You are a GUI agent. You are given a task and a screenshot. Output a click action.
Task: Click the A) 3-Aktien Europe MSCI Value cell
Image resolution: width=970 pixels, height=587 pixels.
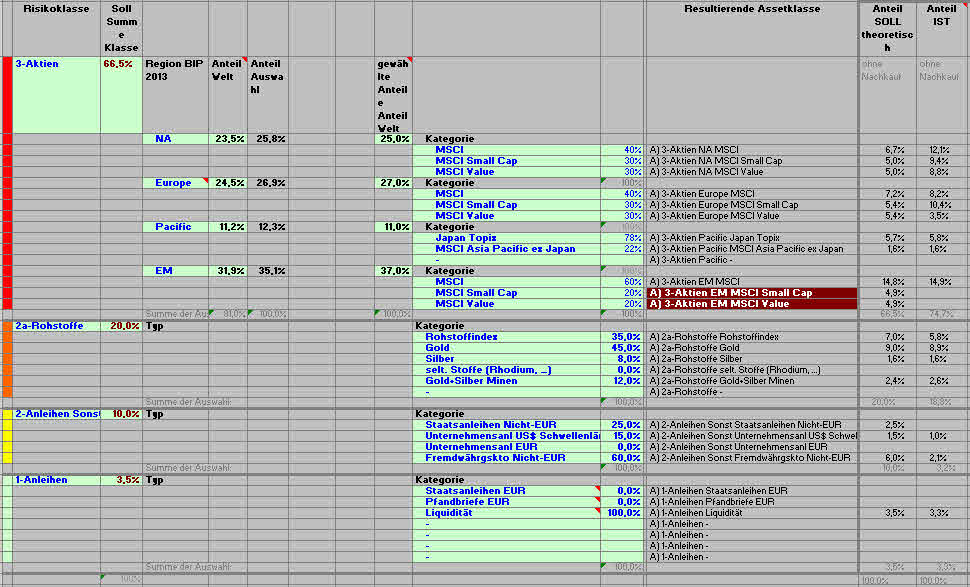752,216
